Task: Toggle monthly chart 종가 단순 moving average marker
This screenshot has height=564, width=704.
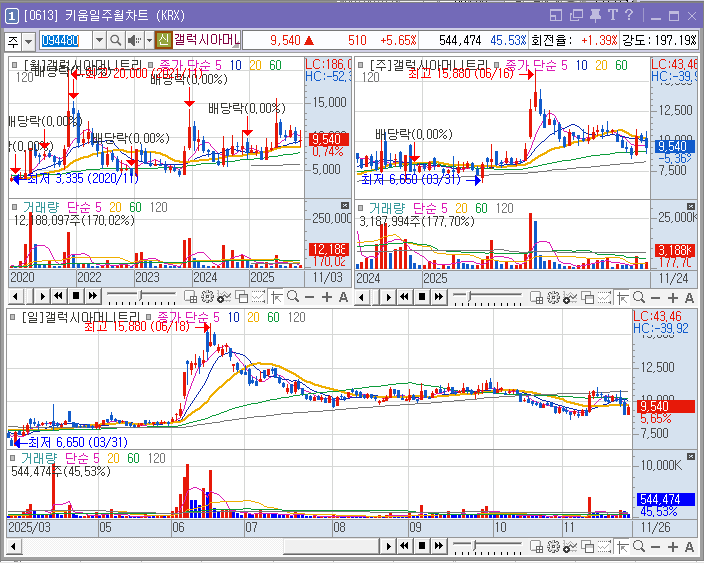Action: (150, 65)
